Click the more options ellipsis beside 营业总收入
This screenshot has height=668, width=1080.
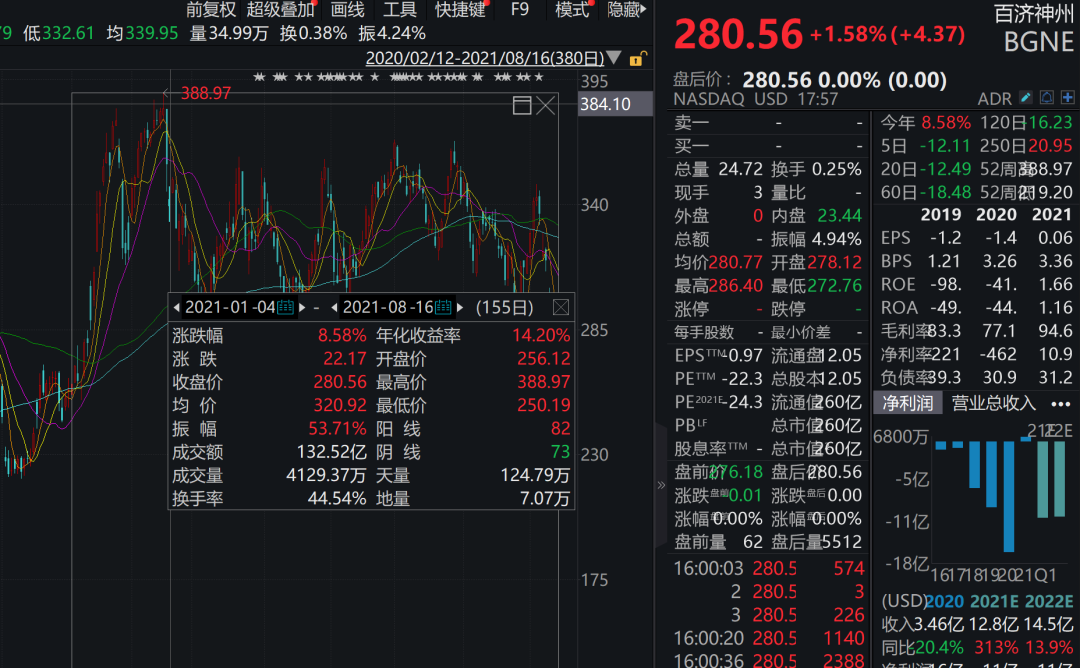[1058, 403]
